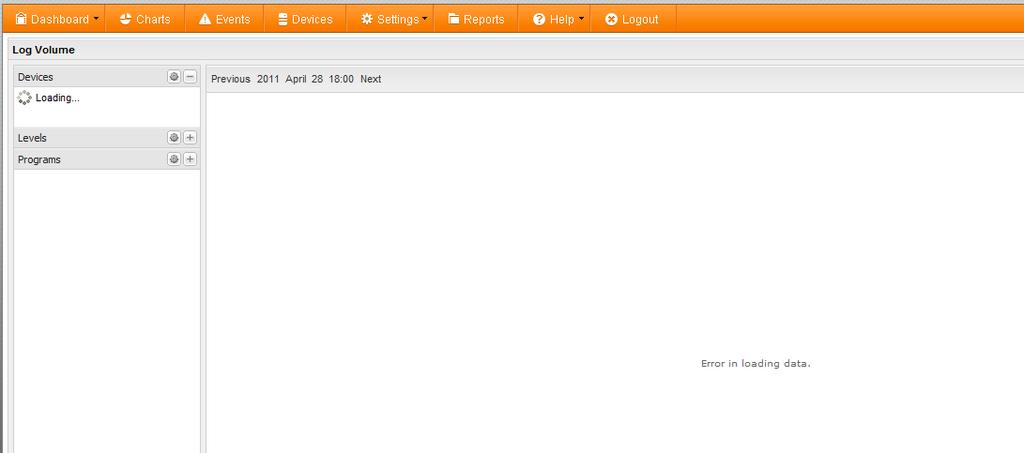1024x453 pixels.
Task: Expand the Levels panel with plus icon
Action: (190, 138)
